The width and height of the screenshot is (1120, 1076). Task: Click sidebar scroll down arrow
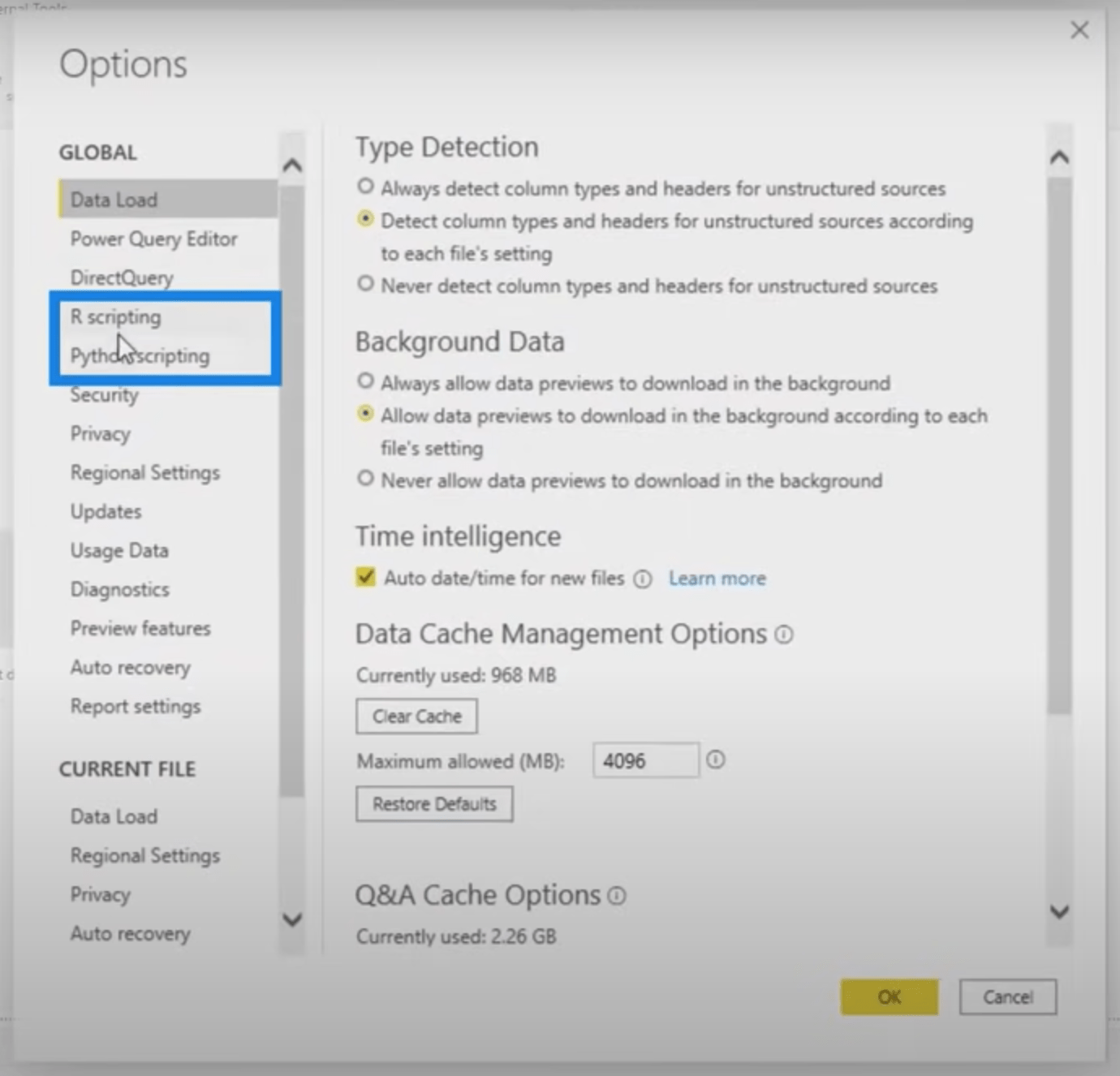click(x=292, y=919)
